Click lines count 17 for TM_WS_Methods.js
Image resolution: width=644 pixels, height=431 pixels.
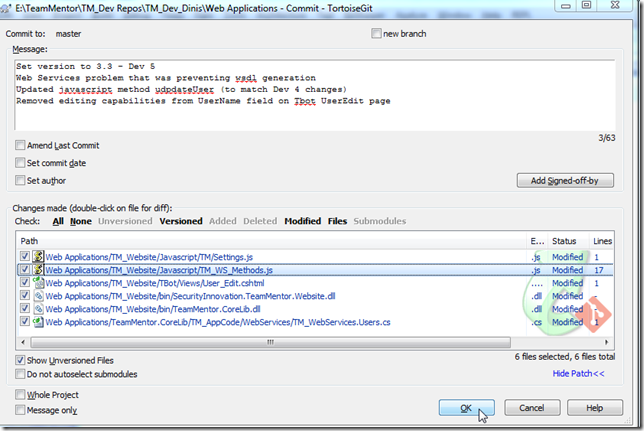(x=599, y=270)
